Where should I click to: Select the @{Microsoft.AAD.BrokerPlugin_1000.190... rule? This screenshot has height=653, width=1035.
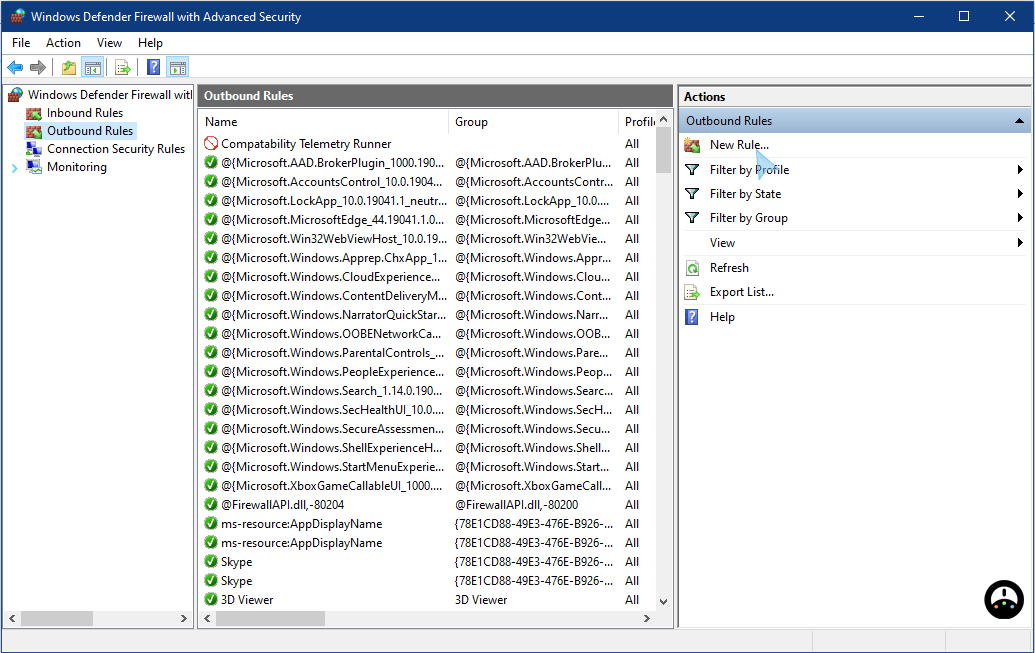coord(333,163)
